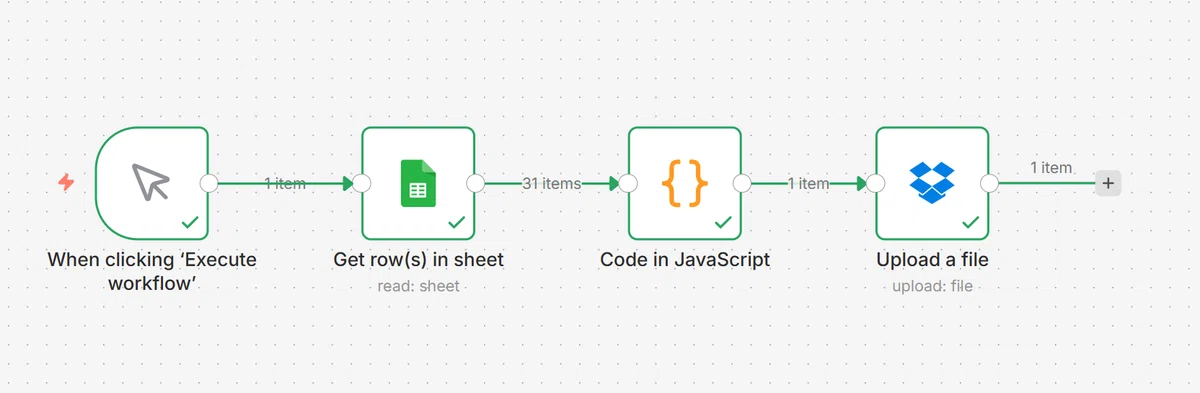Click the output connector of the Code node

[x=742, y=183]
